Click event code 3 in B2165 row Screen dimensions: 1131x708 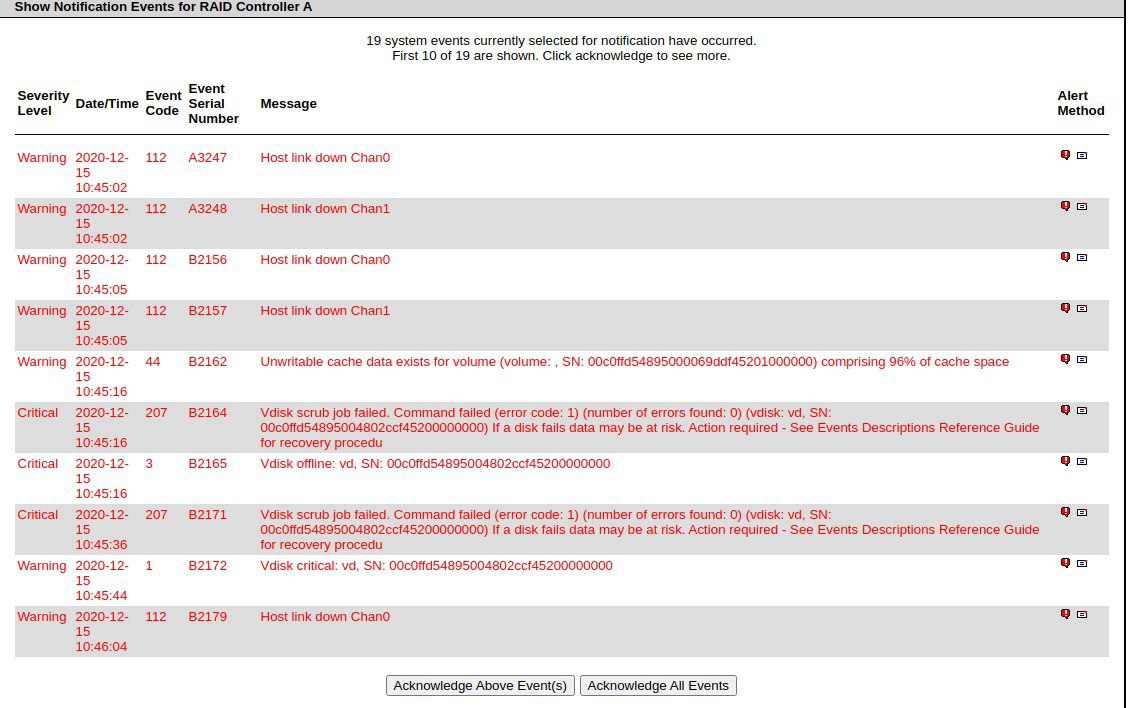(149, 464)
